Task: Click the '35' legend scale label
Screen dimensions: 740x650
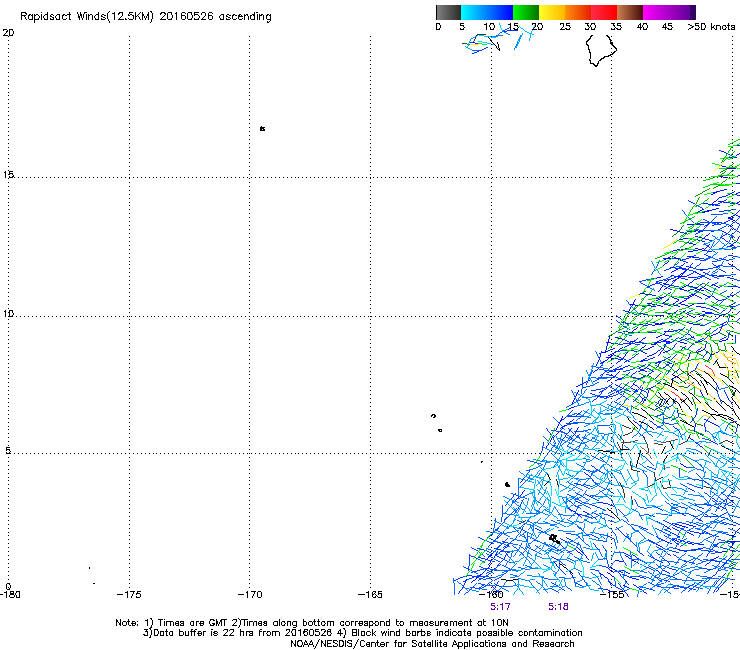Action: point(616,27)
